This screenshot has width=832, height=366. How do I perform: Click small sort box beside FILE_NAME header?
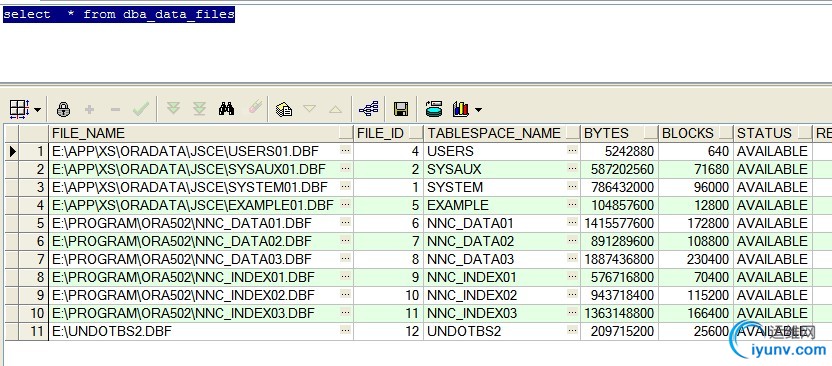tap(346, 133)
